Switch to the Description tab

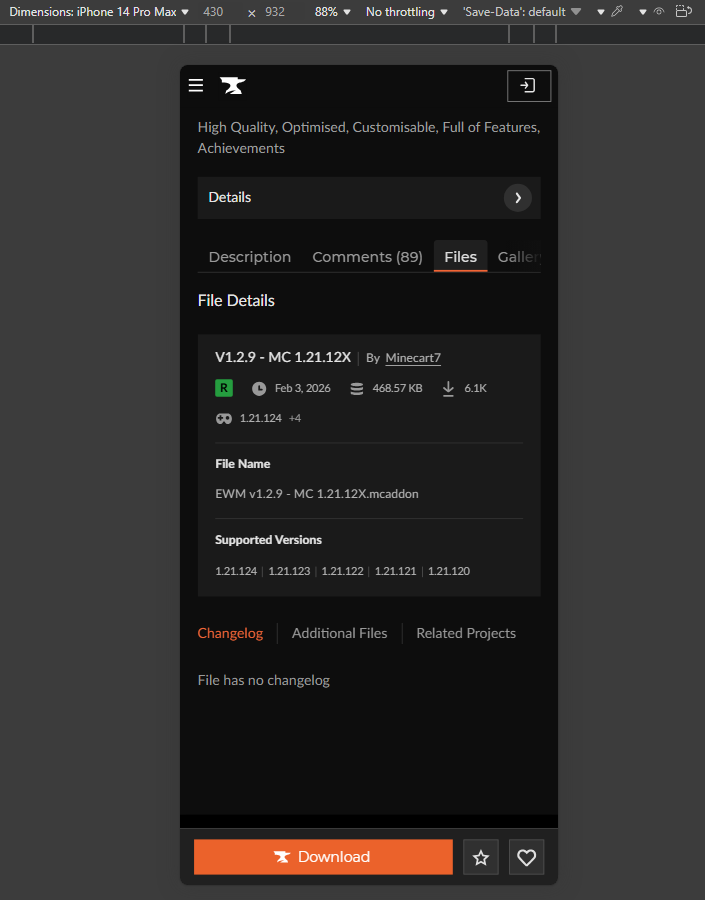point(250,257)
